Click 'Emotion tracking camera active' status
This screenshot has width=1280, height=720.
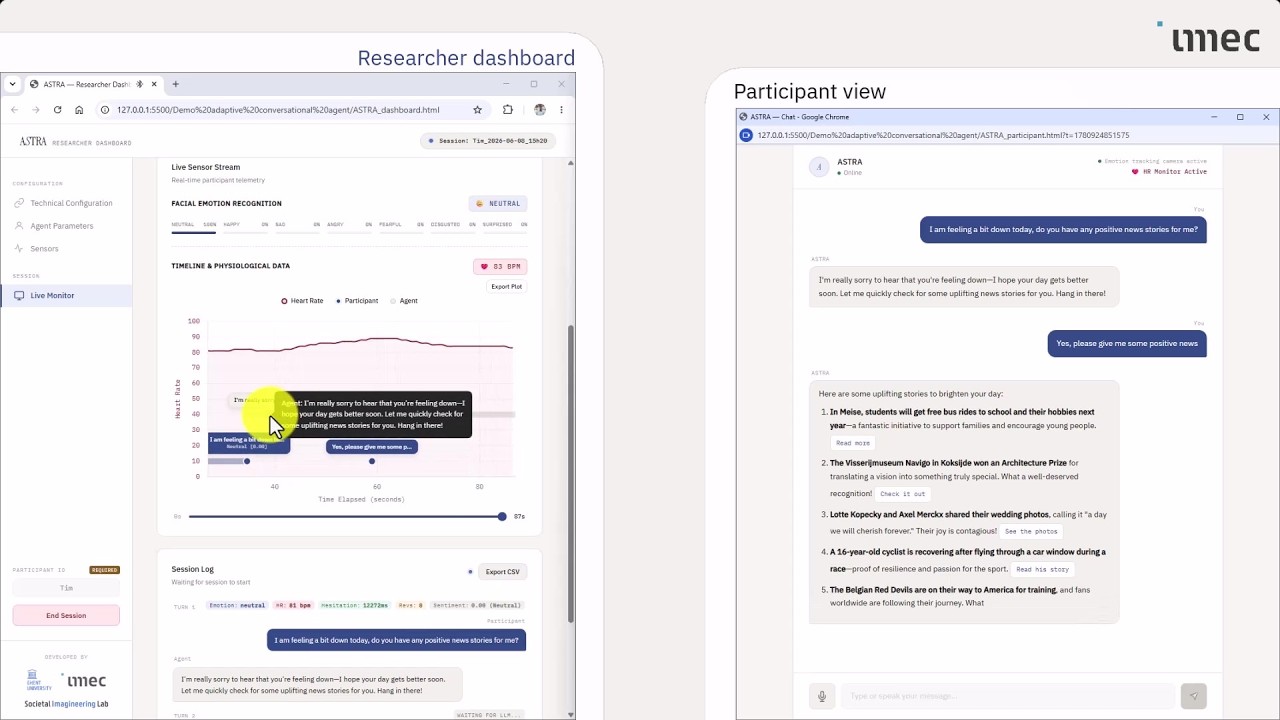1152,161
